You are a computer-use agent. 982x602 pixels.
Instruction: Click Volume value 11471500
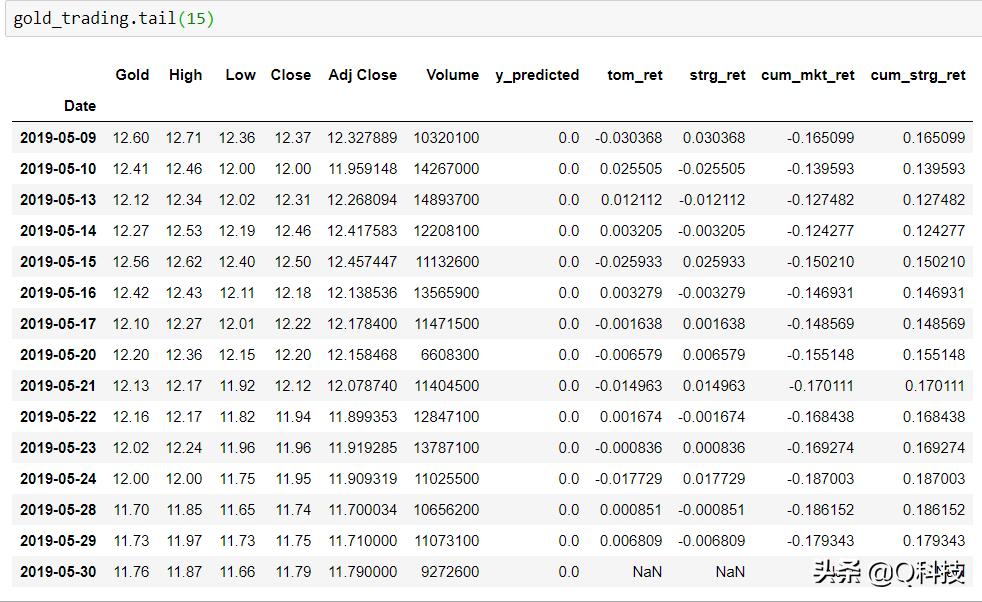click(447, 324)
